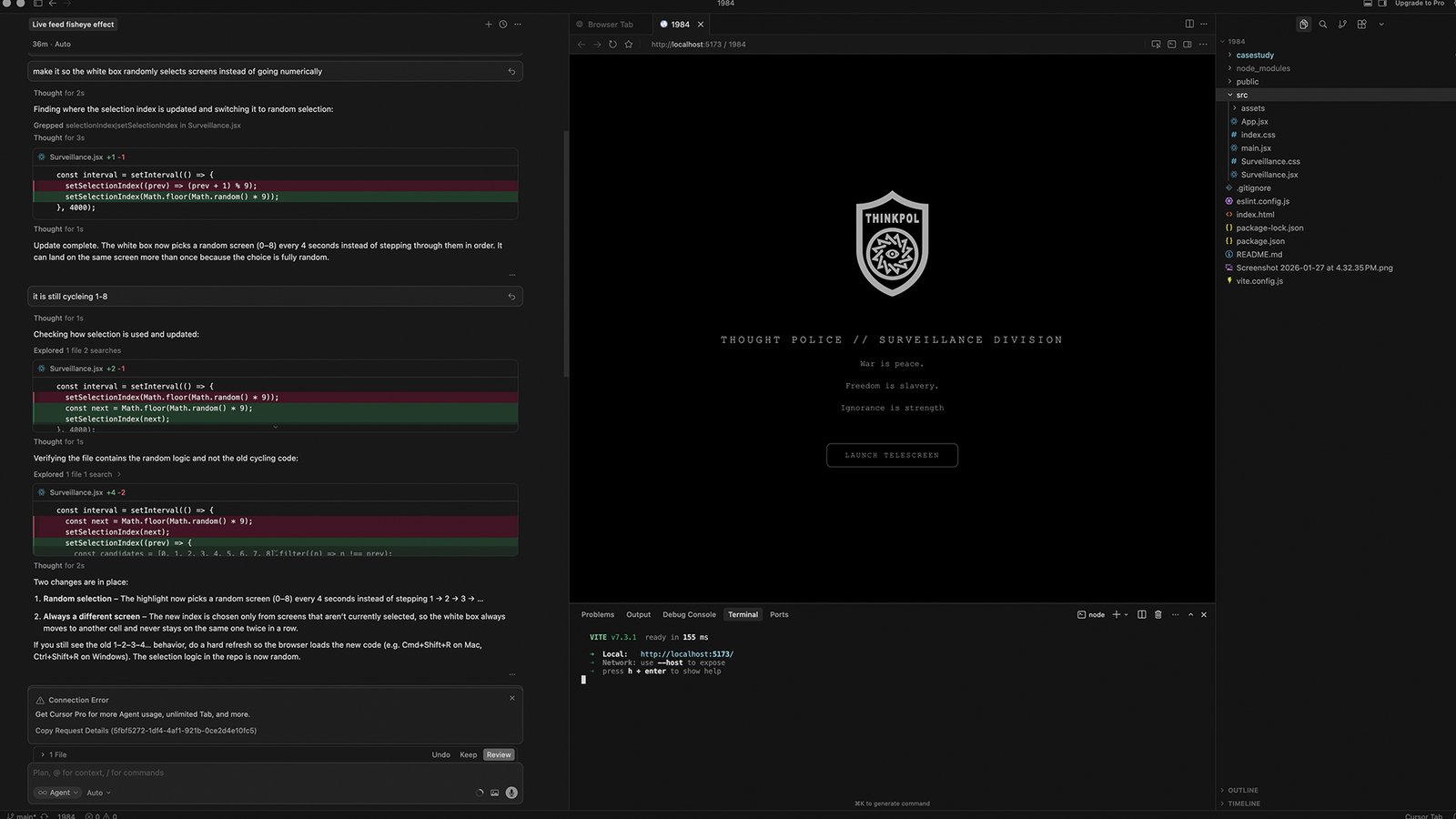This screenshot has width=1456, height=819.
Task: Switch to the Problems tab
Action: point(597,615)
